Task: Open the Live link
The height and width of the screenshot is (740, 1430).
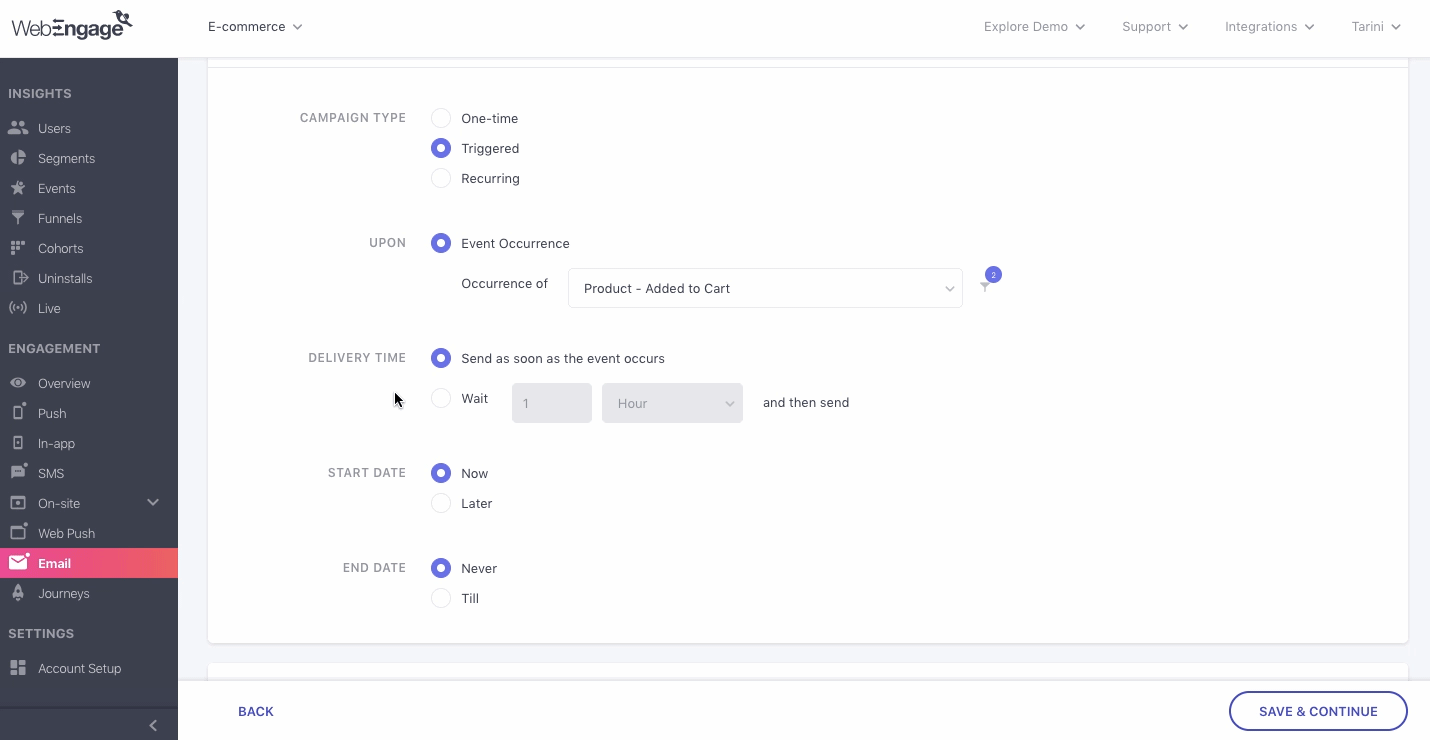Action: coord(49,308)
